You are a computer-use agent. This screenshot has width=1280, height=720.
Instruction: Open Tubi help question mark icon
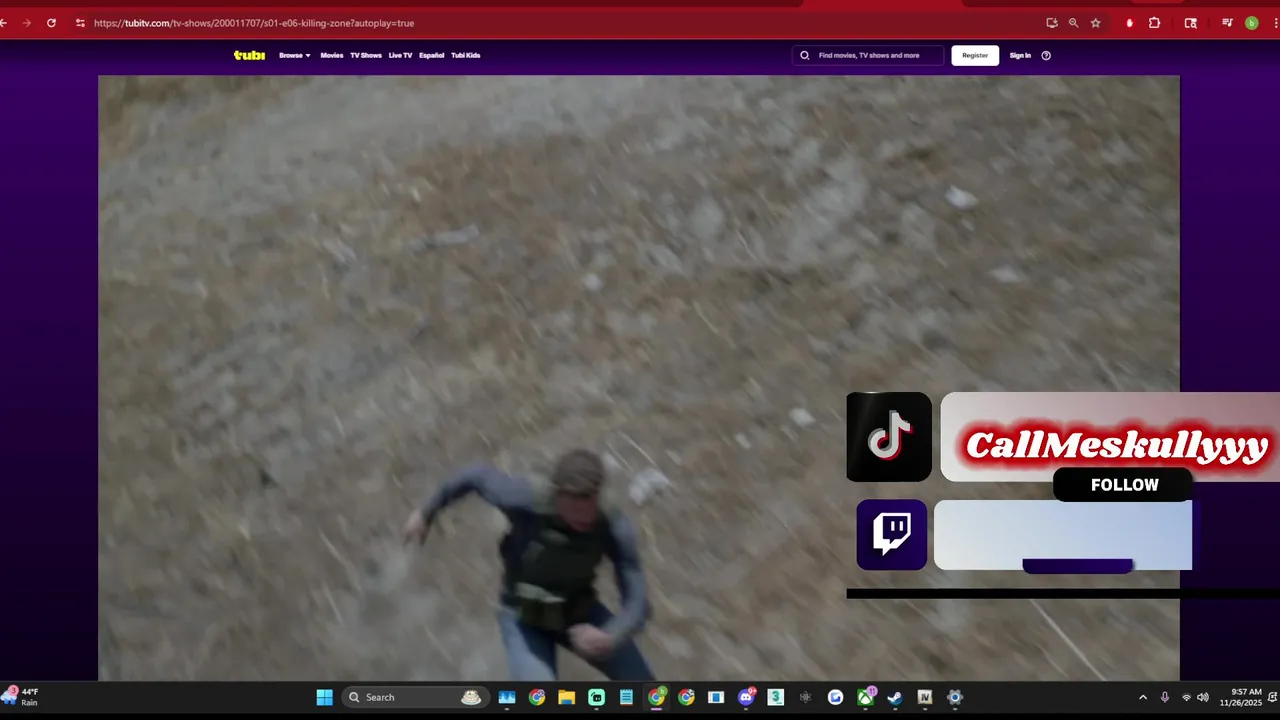(x=1046, y=55)
